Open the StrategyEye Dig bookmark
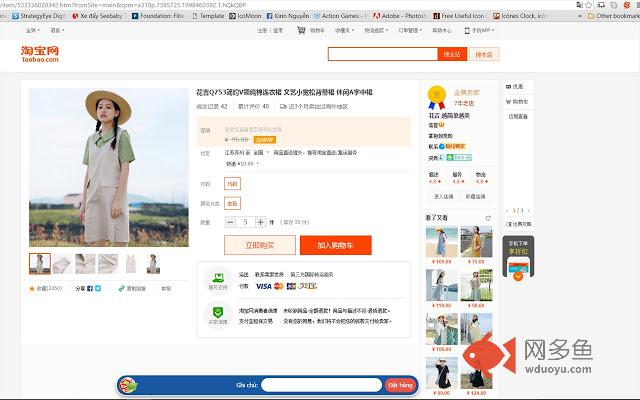 click(38, 16)
